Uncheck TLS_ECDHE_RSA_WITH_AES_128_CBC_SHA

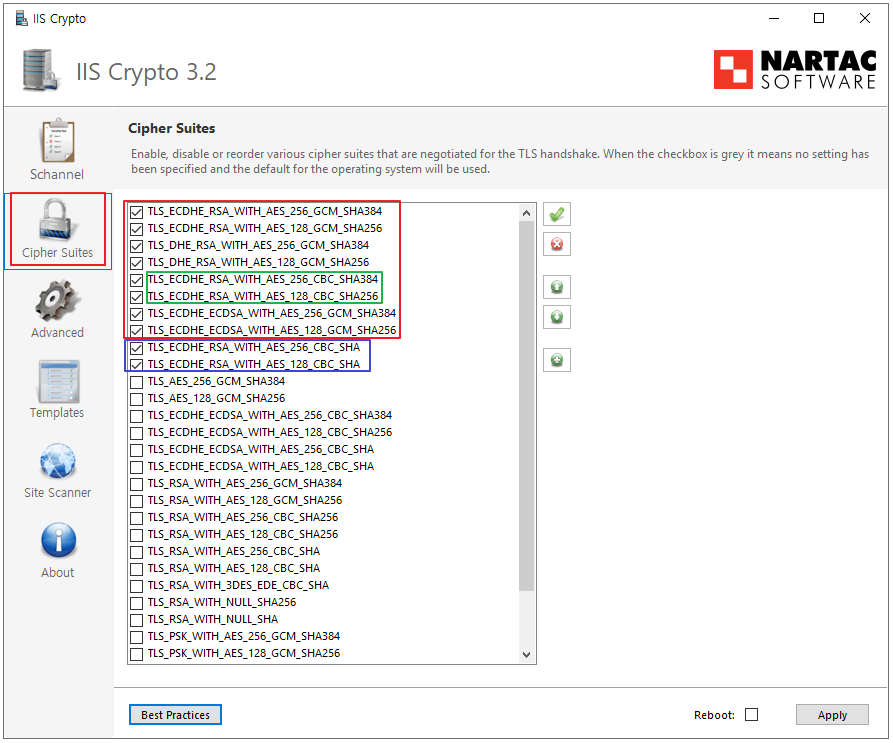click(x=136, y=365)
